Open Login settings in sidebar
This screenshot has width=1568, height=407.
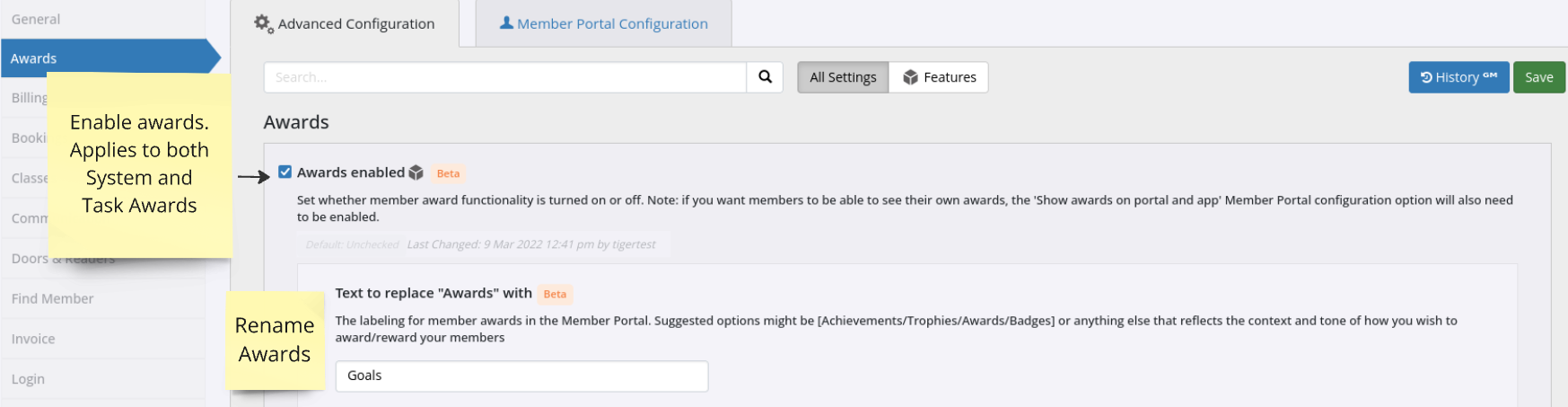(28, 379)
